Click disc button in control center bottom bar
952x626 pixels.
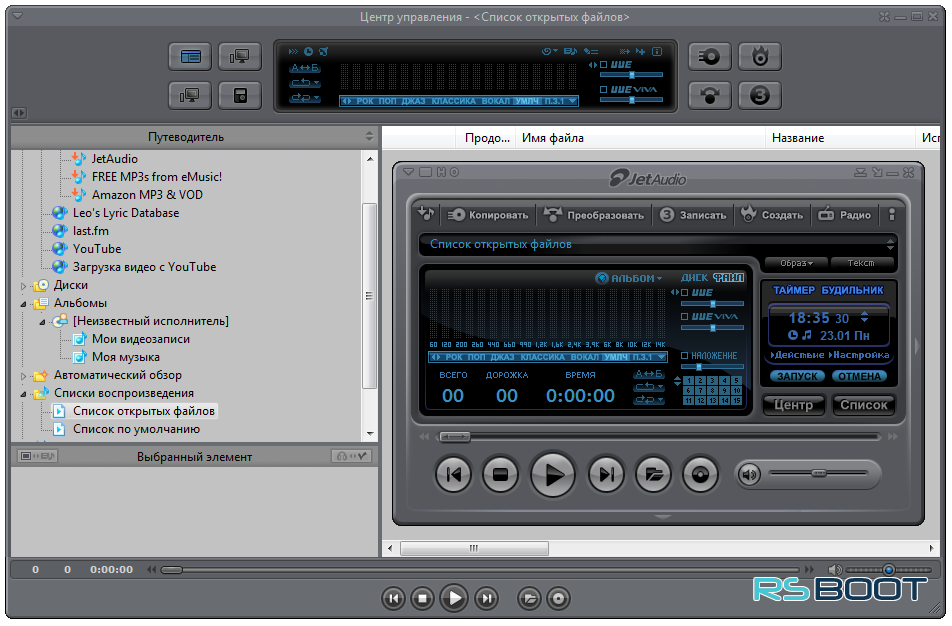point(559,599)
